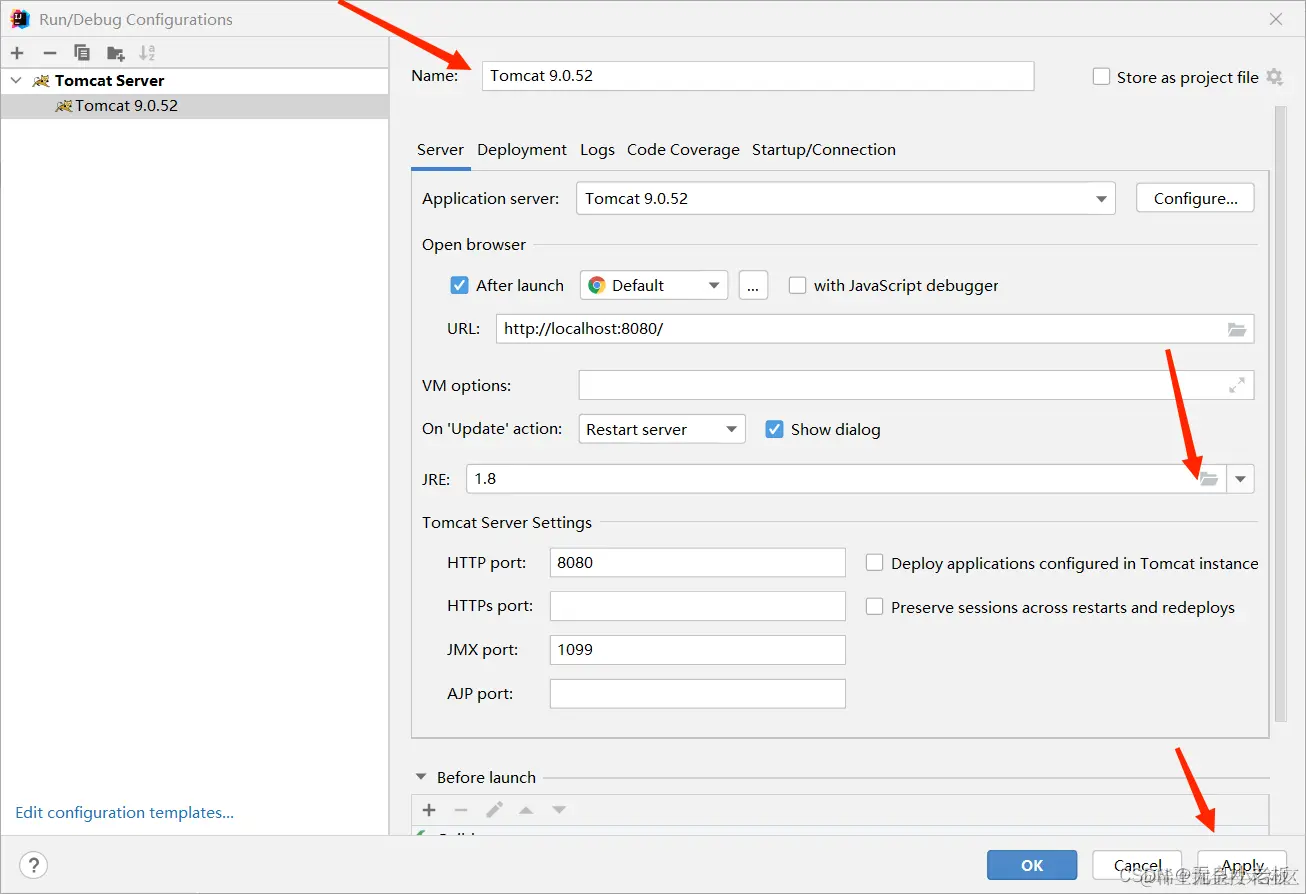1306x894 pixels.
Task: Open settings gear next to Store as project file
Action: coord(1274,77)
